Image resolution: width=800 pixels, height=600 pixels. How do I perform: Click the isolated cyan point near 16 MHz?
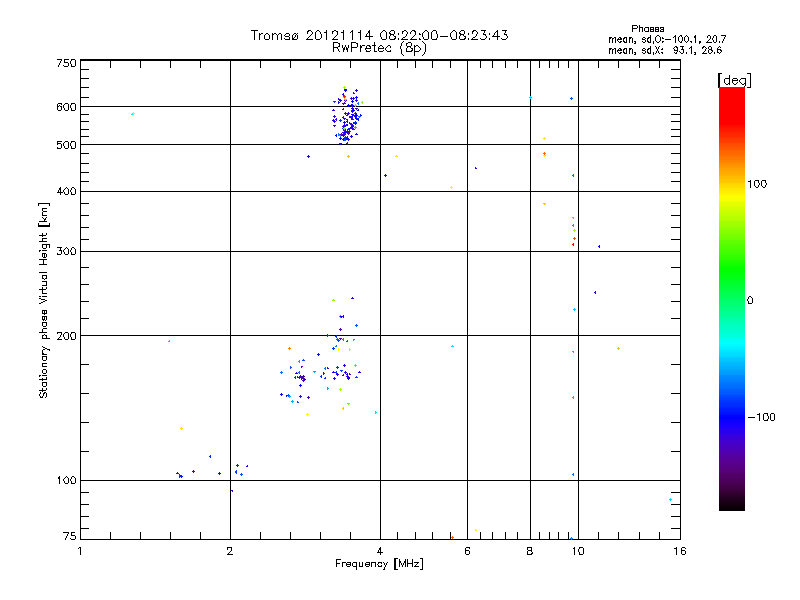coord(670,499)
